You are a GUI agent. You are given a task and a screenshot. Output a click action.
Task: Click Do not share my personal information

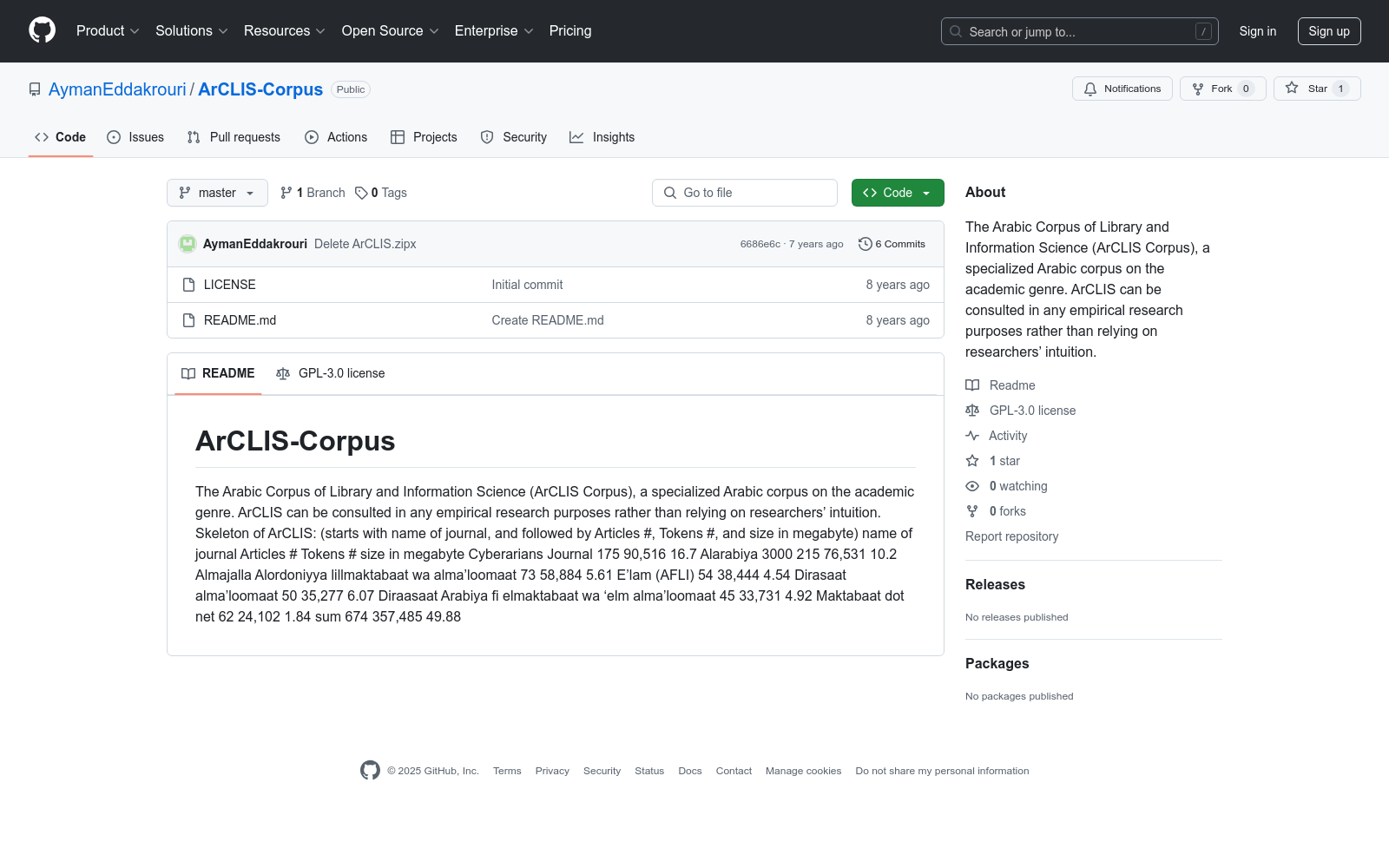[943, 771]
